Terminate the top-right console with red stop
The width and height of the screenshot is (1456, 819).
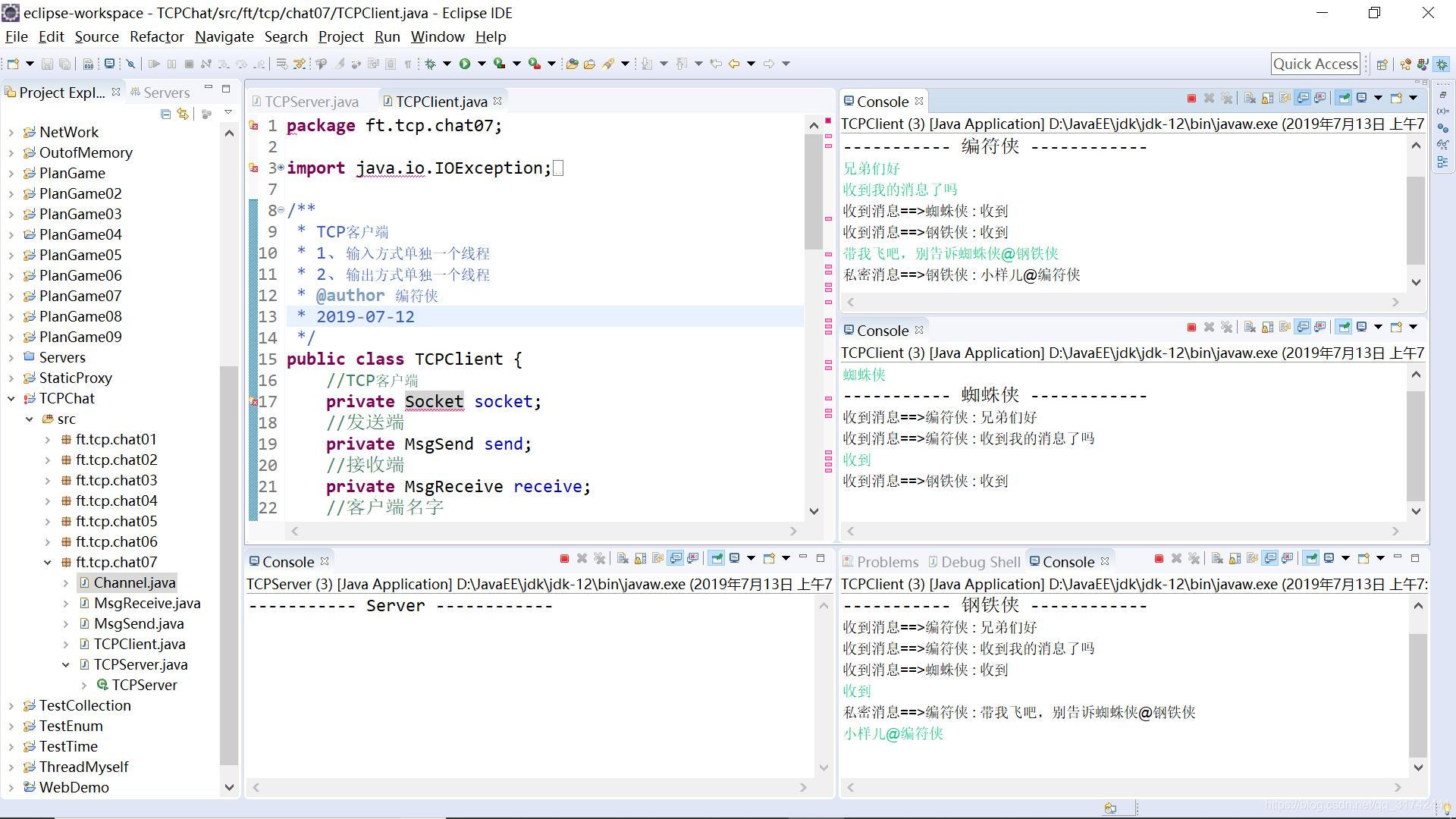point(1191,98)
